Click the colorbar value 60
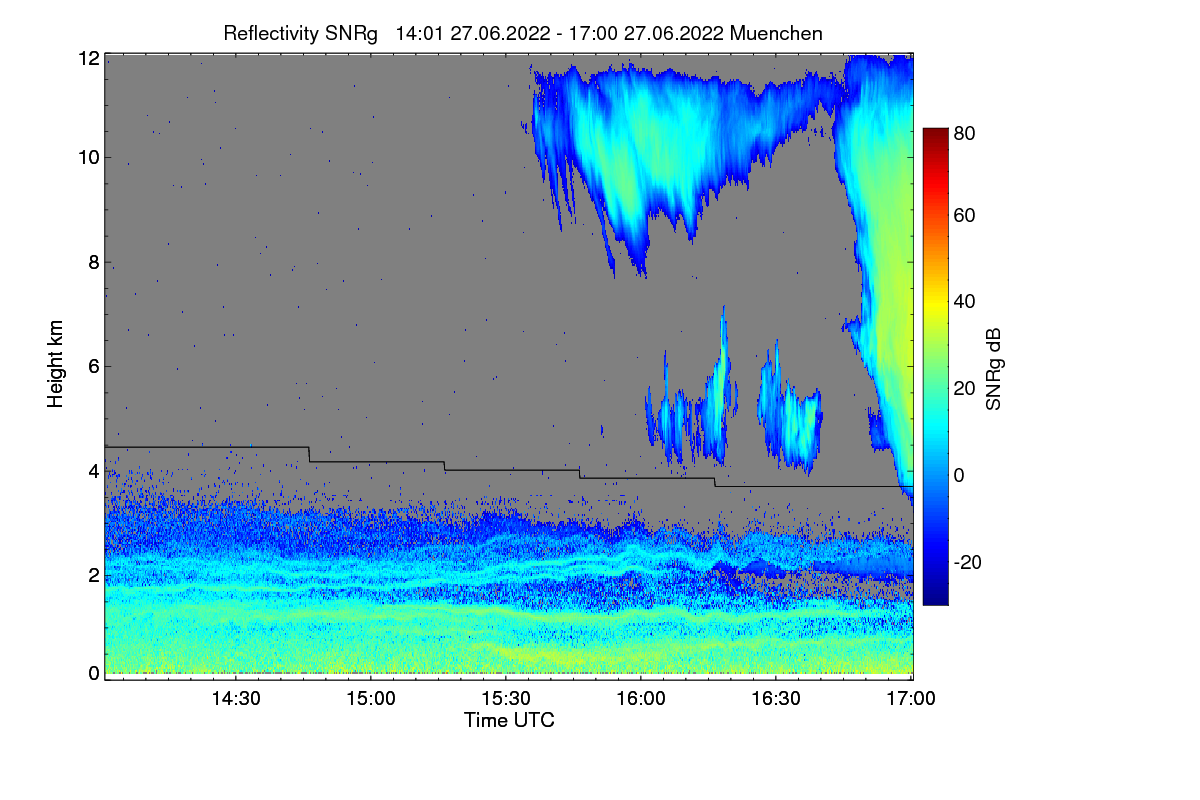 965,215
